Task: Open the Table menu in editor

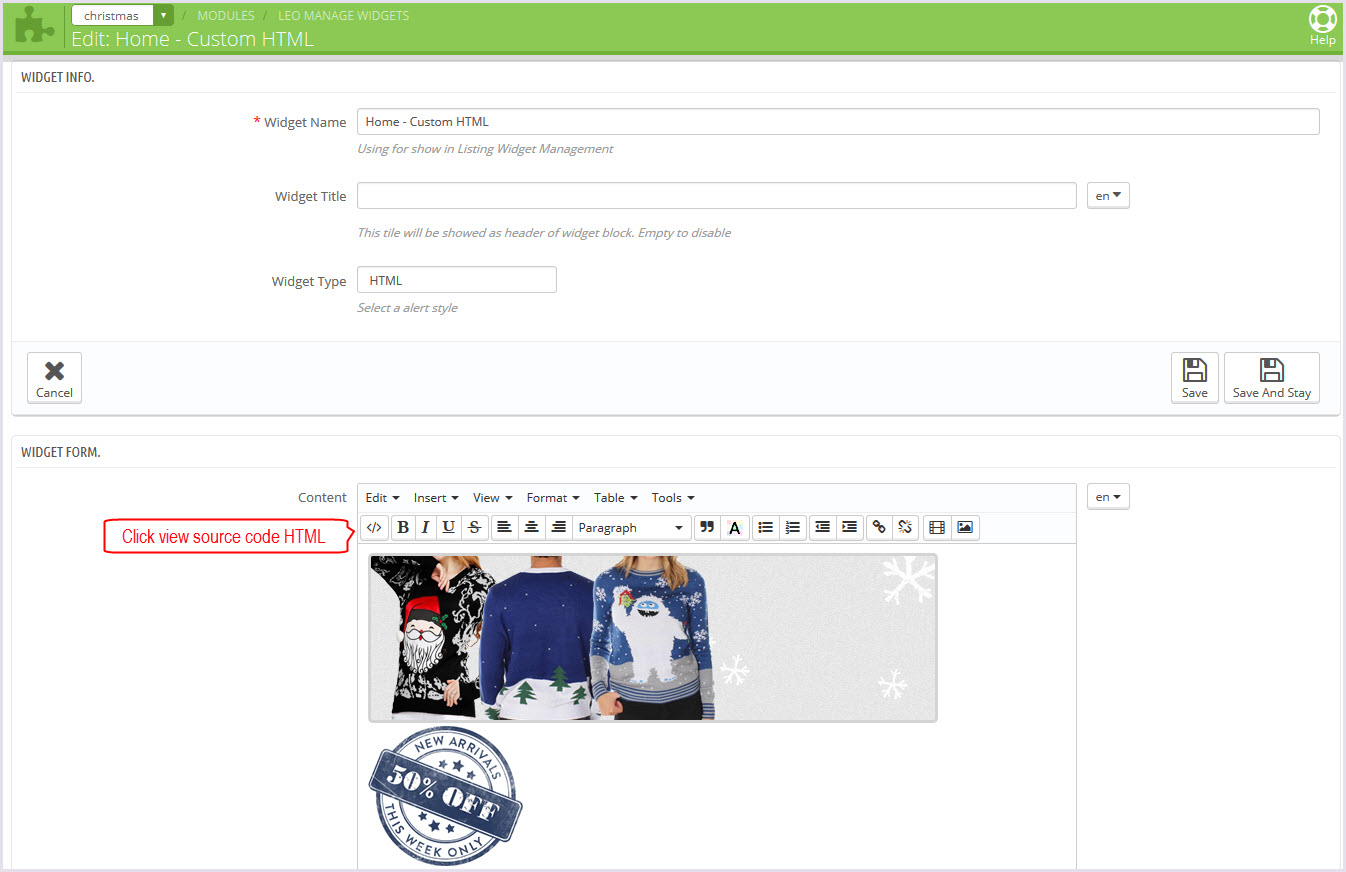Action: (615, 497)
